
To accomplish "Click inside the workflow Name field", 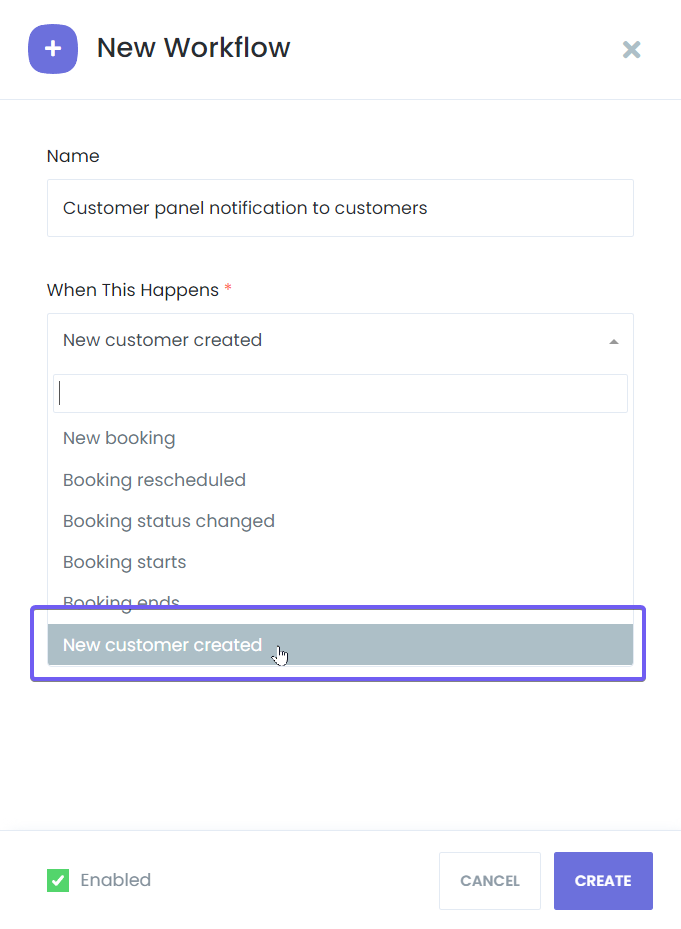I will point(340,208).
